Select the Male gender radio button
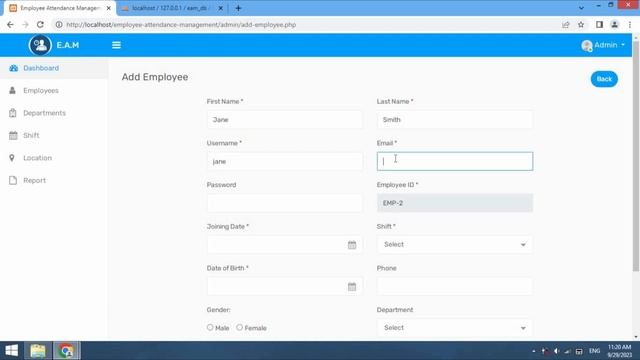This screenshot has width=640, height=360. 210,327
